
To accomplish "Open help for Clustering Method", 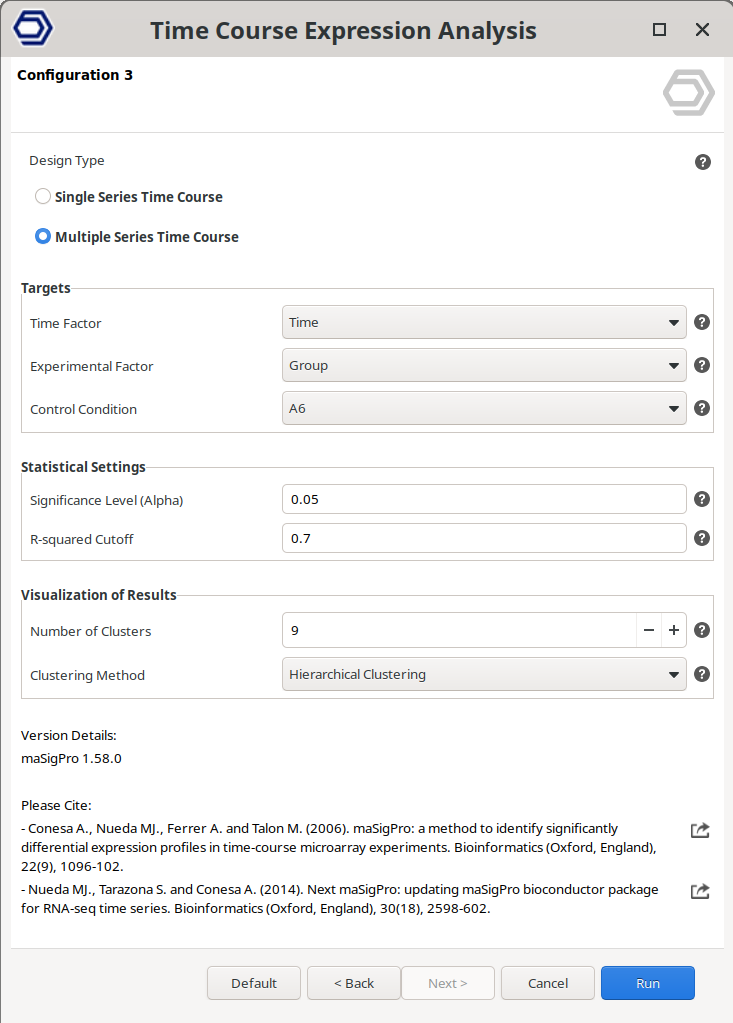I will click(702, 674).
